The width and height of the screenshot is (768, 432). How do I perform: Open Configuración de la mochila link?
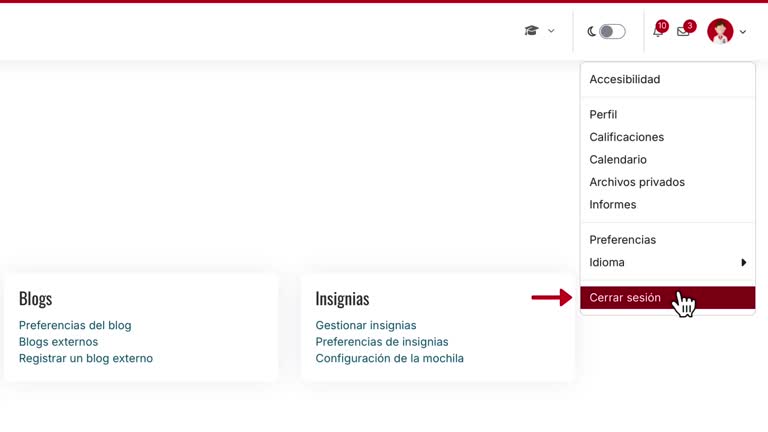pos(389,359)
